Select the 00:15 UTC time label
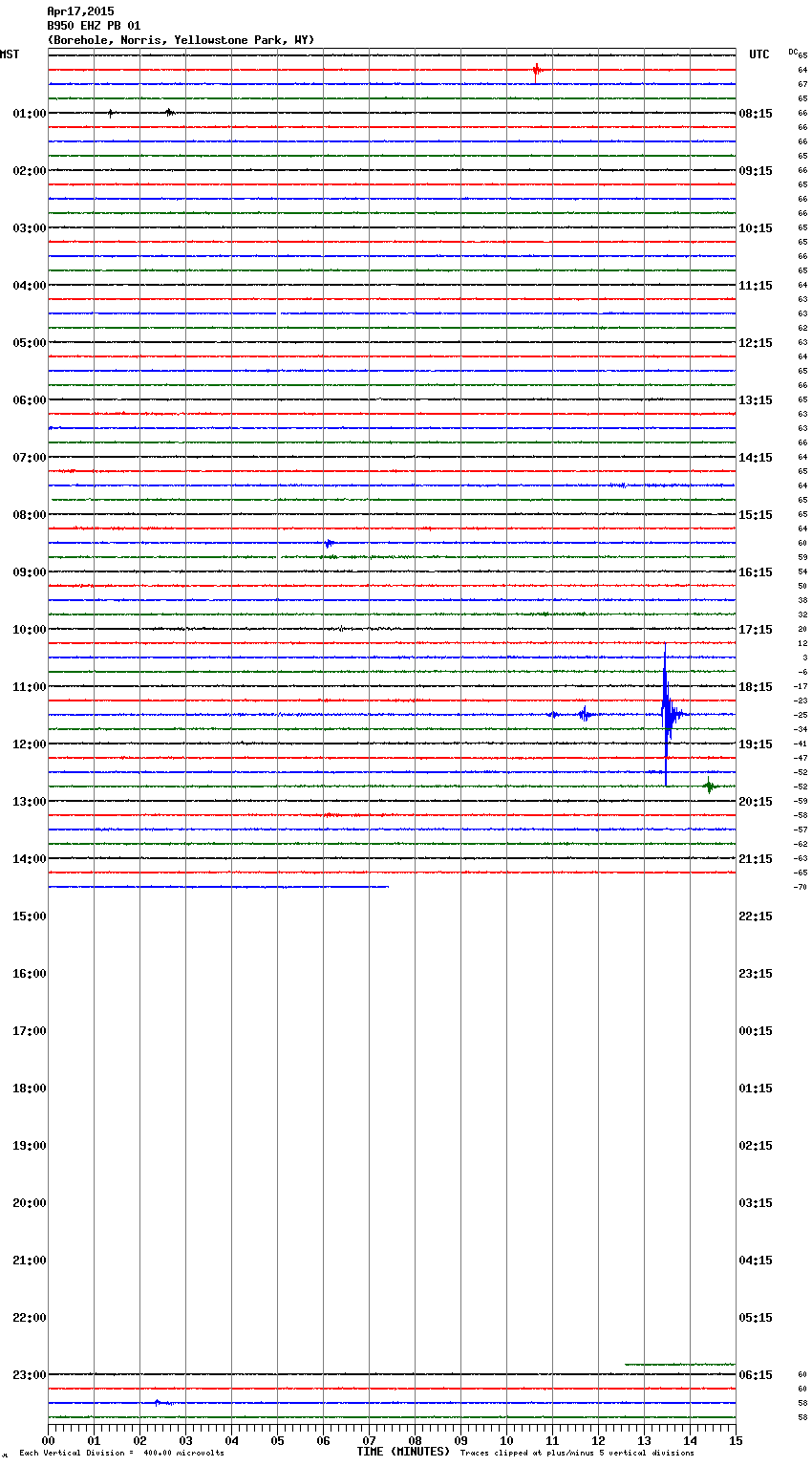This screenshot has width=812, height=1466. 756,1031
